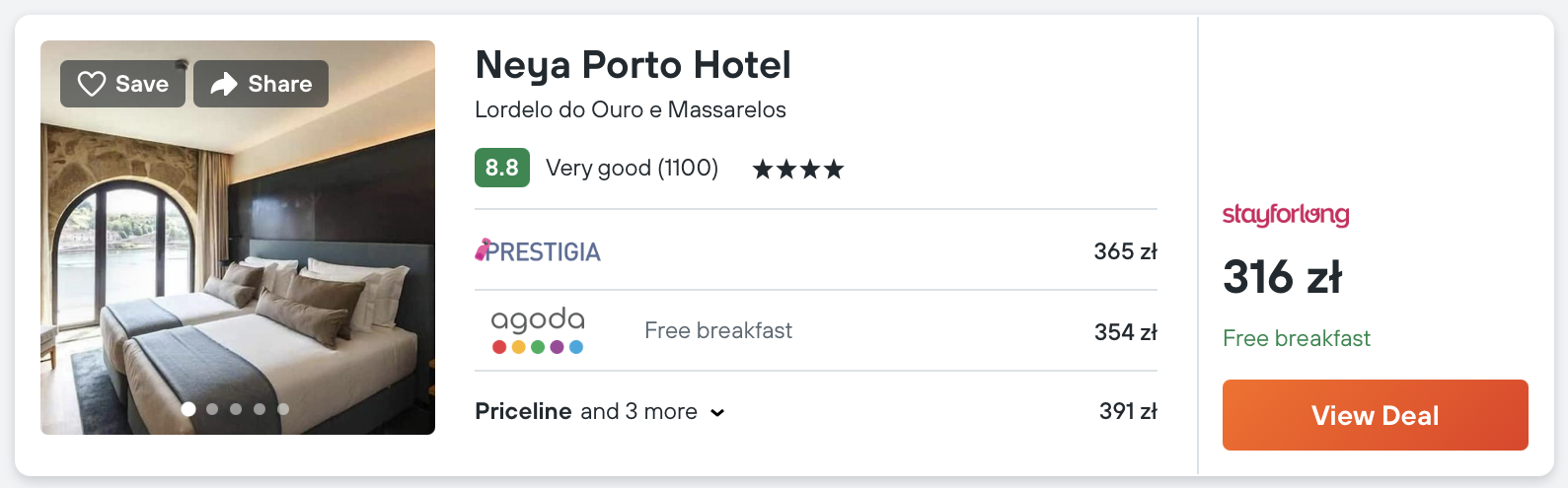Screen dimensions: 1568x488
Task: Click the Prestigia logo
Action: point(538,251)
